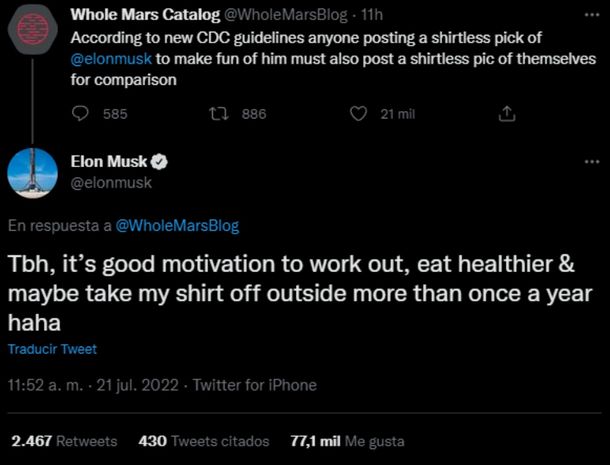Click the Elon Musk display name
The height and width of the screenshot is (465, 610).
point(109,162)
